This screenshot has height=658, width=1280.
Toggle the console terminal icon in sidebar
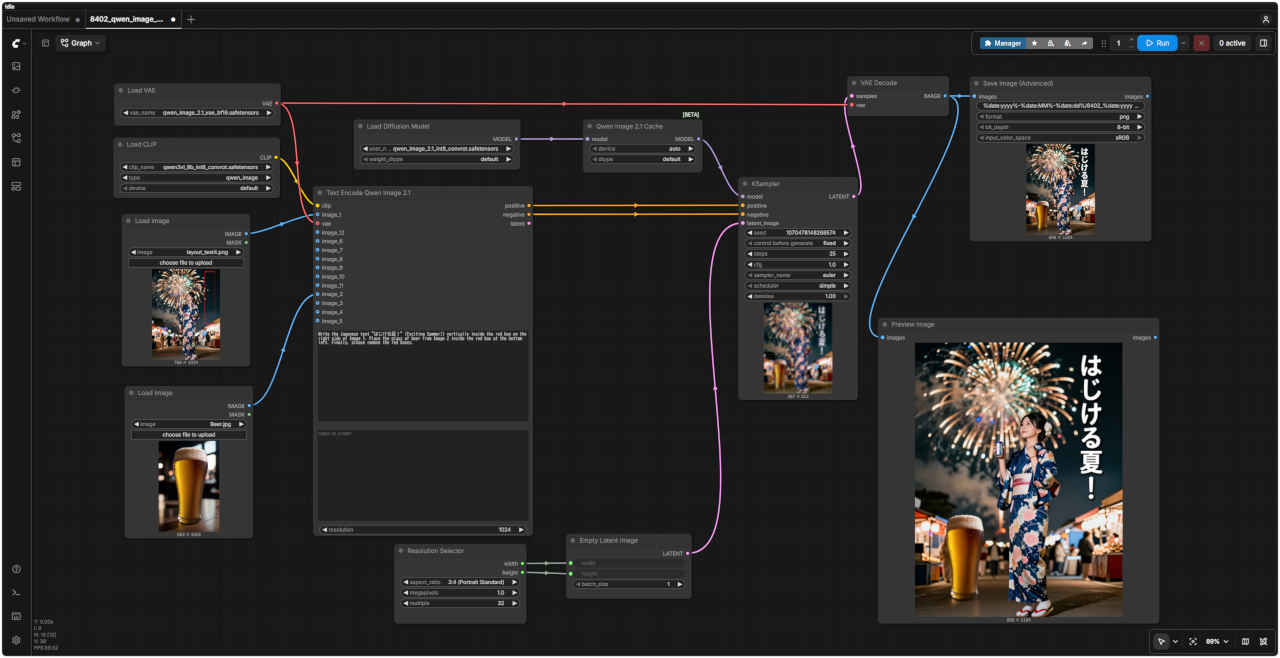(16, 593)
